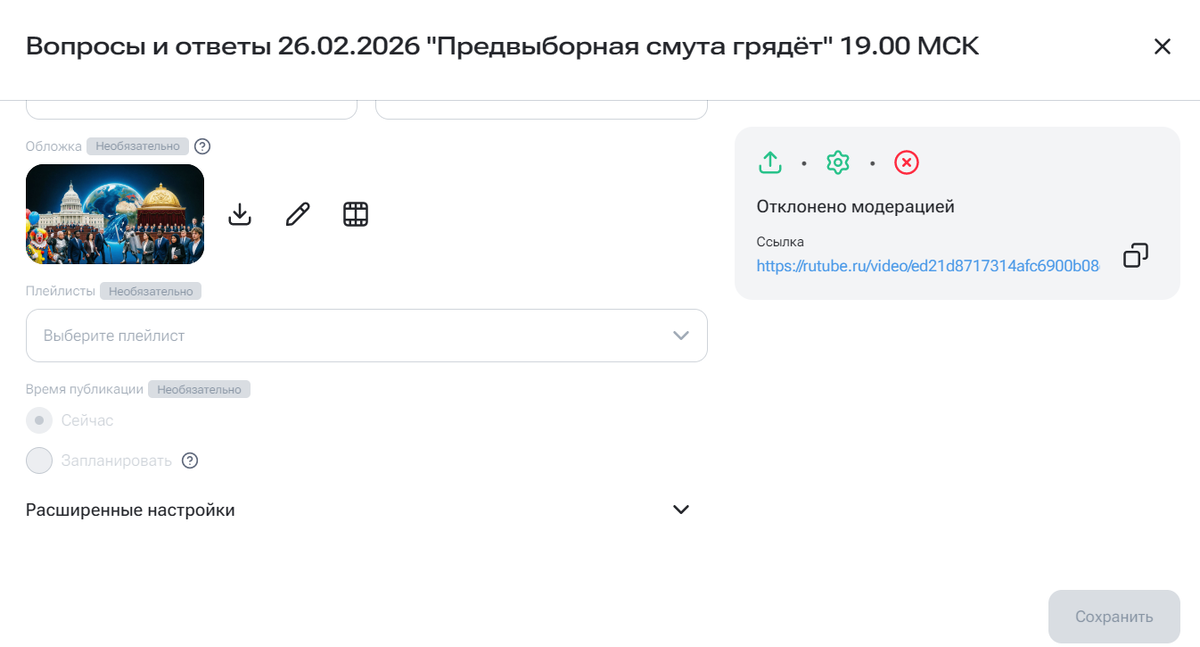Select the pencil icon to edit the cover
Image resolution: width=1200 pixels, height=647 pixels.
[x=297, y=214]
